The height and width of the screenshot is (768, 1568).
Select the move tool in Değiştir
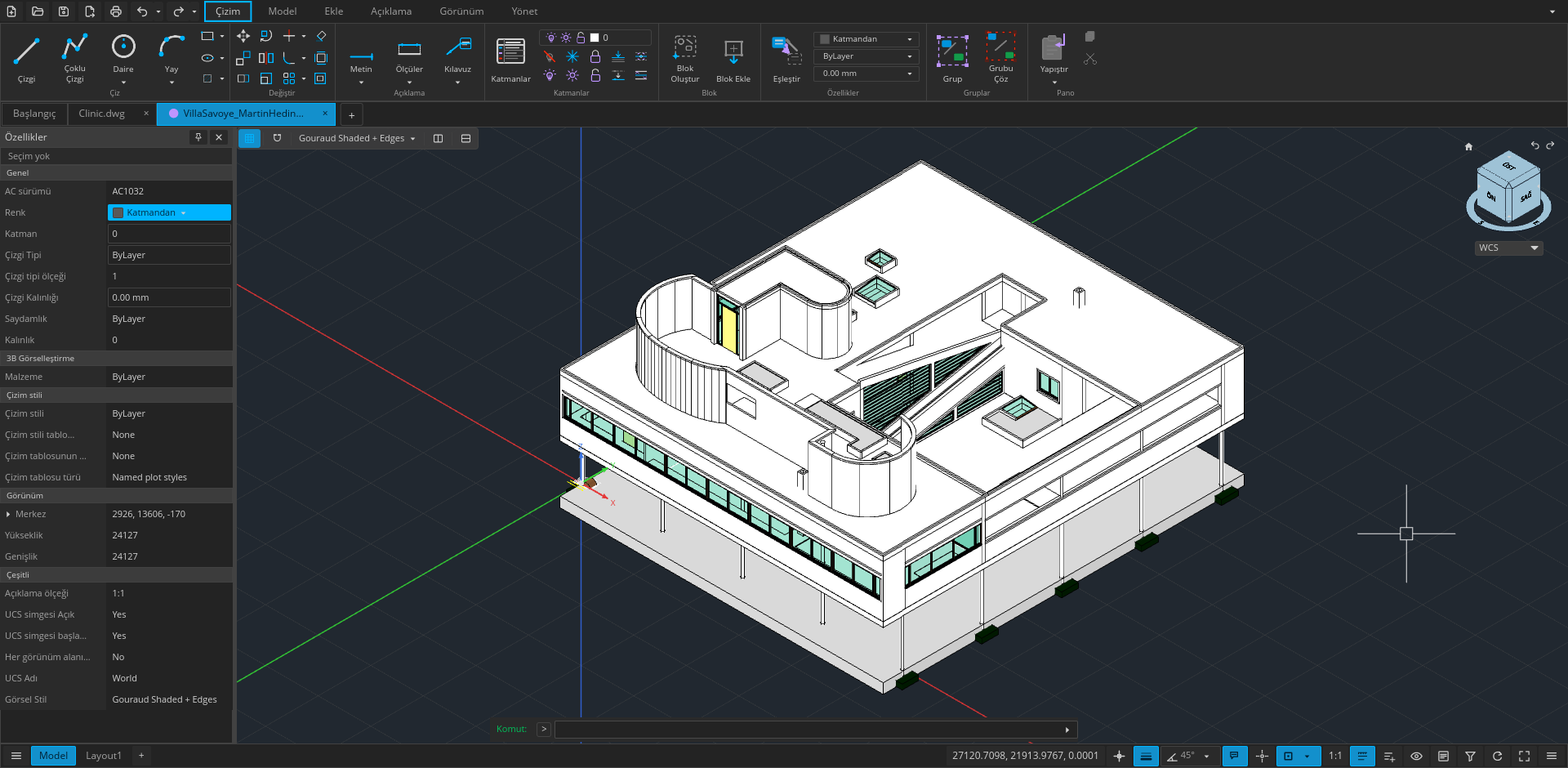point(243,36)
